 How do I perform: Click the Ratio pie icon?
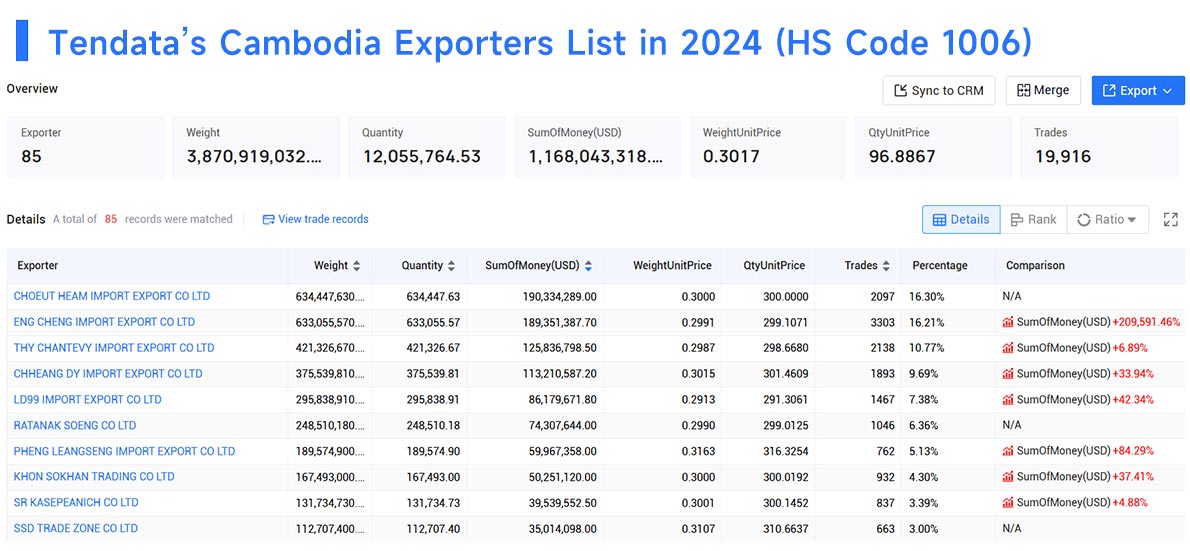click(1084, 219)
